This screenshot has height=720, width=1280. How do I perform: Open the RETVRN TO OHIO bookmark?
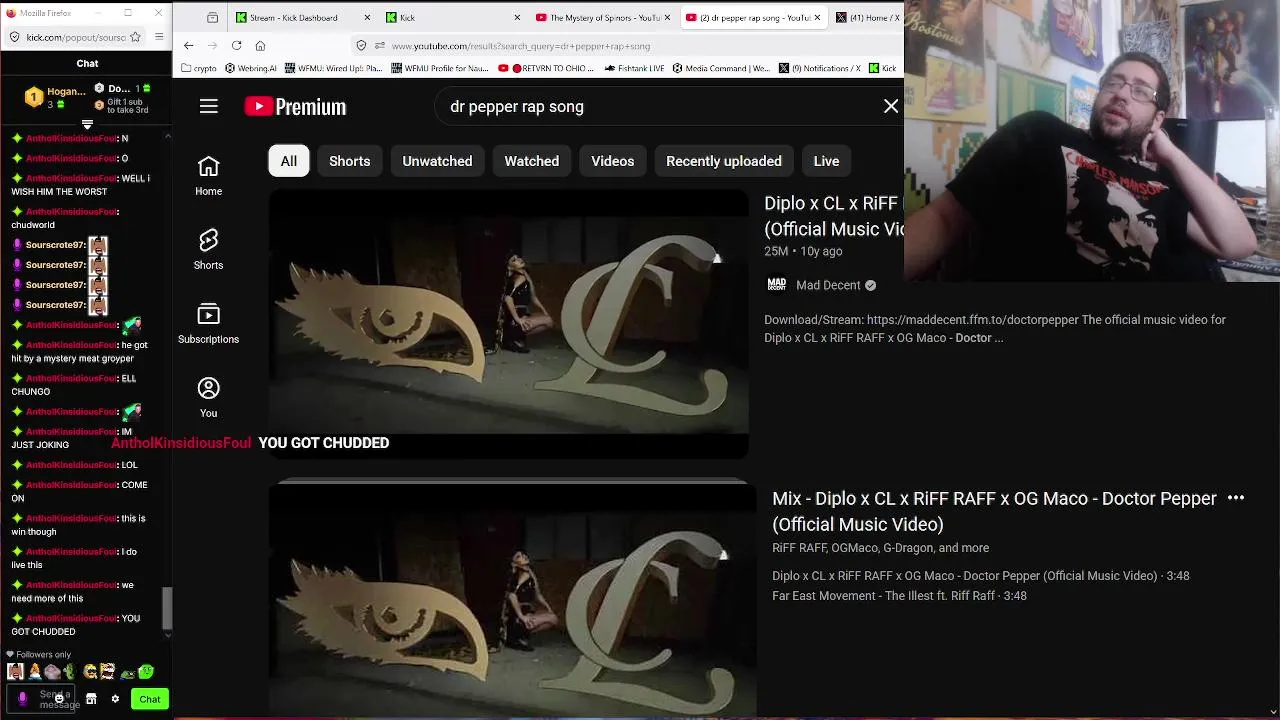click(x=547, y=68)
